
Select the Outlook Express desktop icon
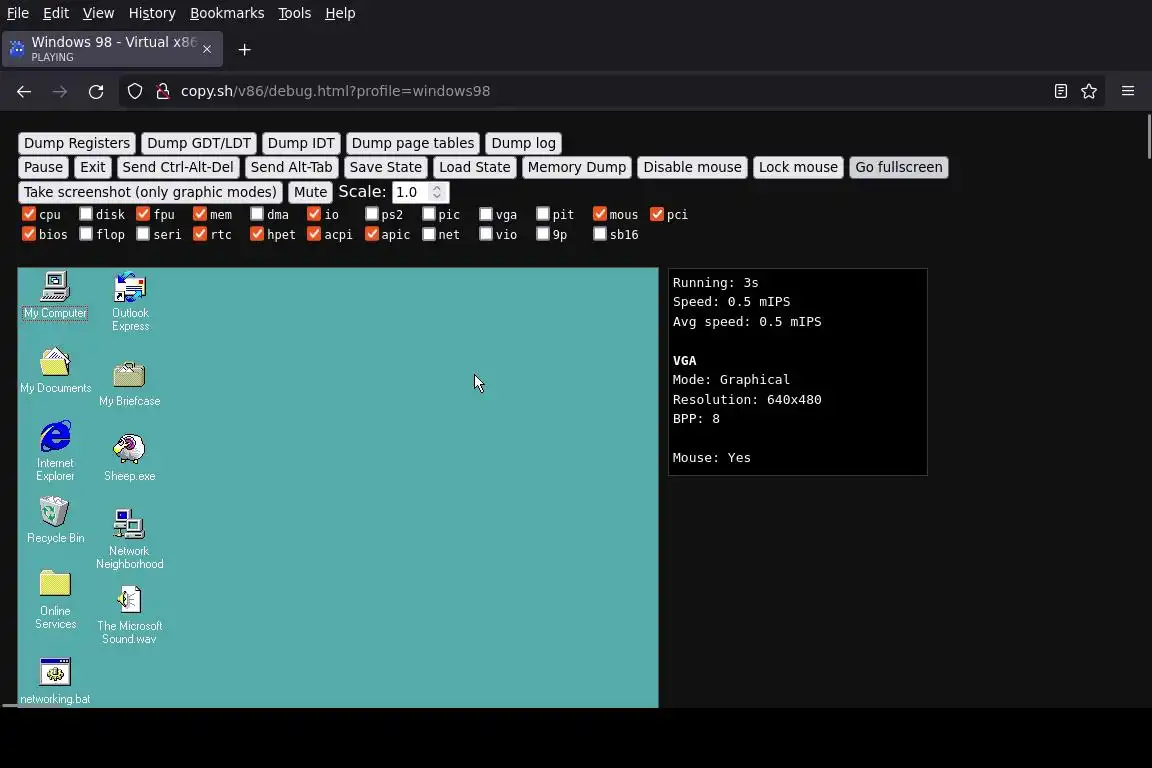click(130, 301)
